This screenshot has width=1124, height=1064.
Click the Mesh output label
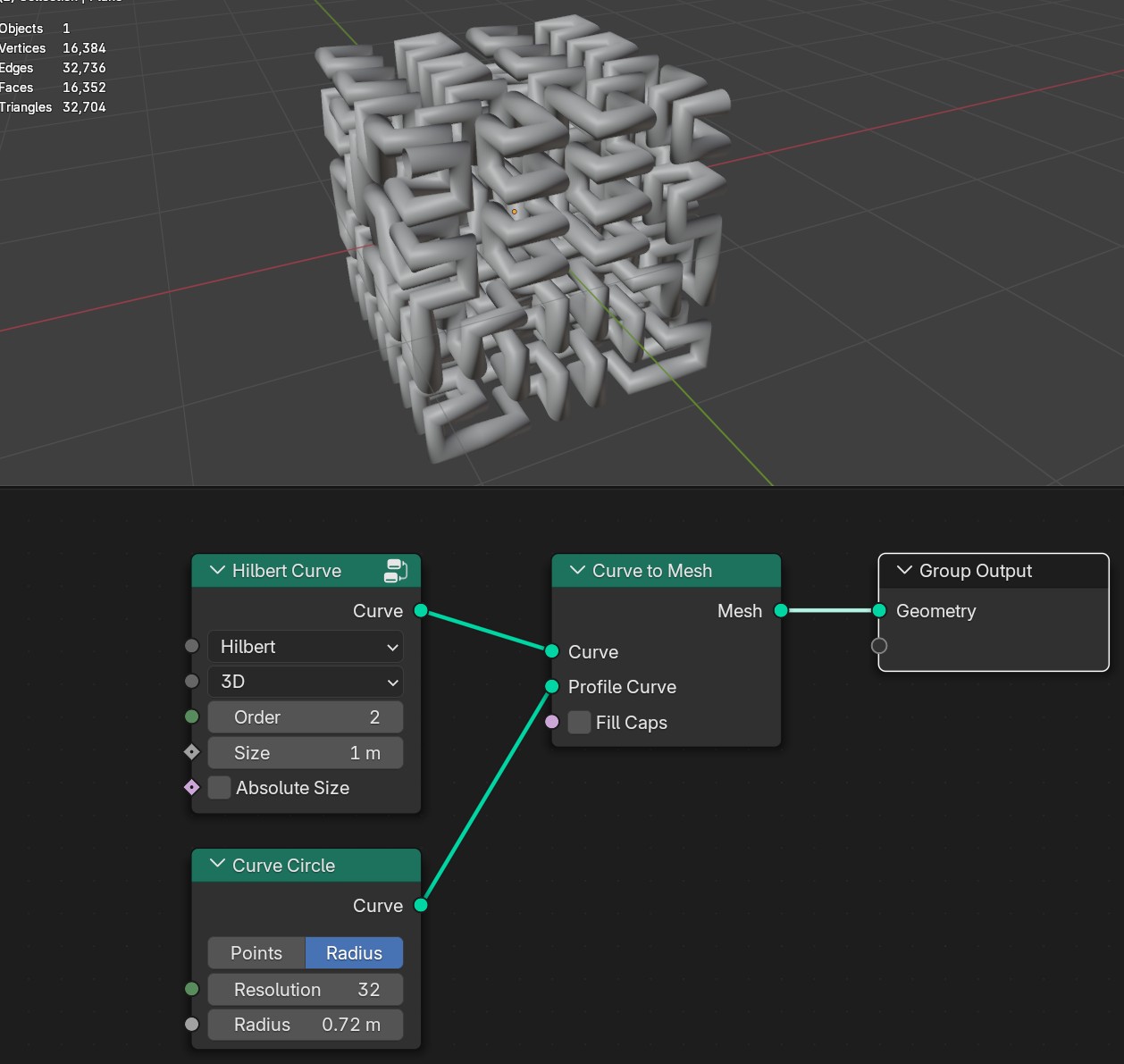(740, 611)
